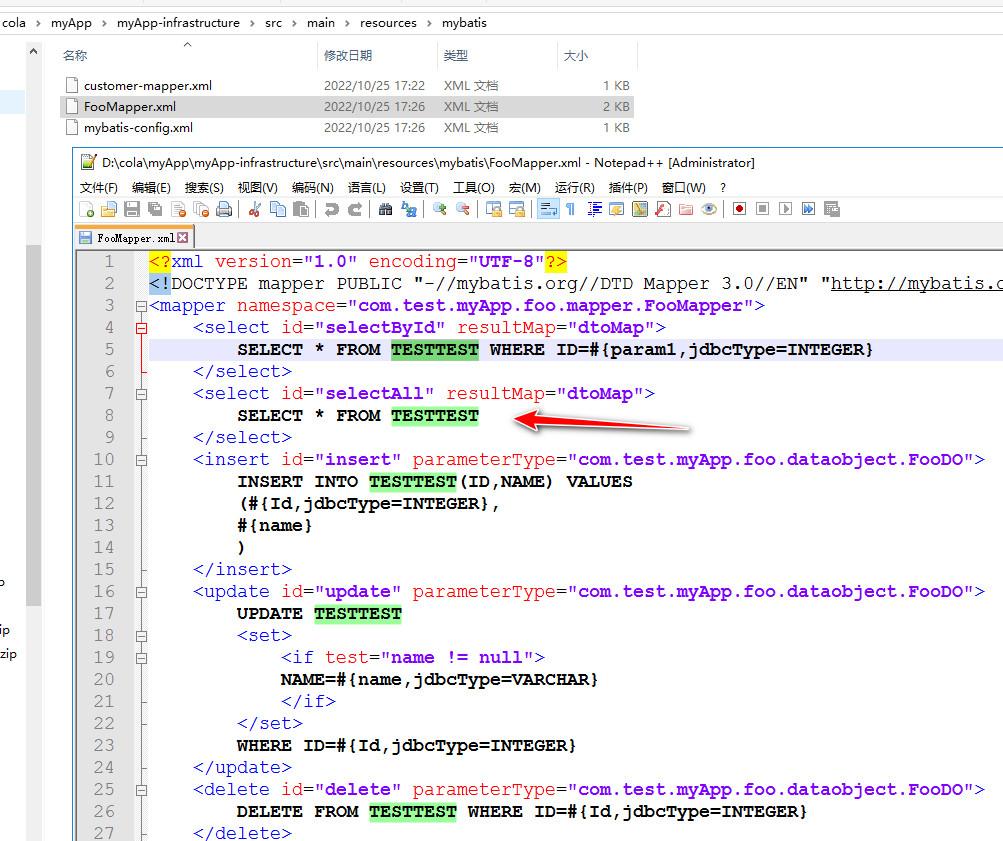Viewport: 1003px width, 841px height.
Task: Collapse the mapper tag fold on line 3
Action: [x=141, y=306]
